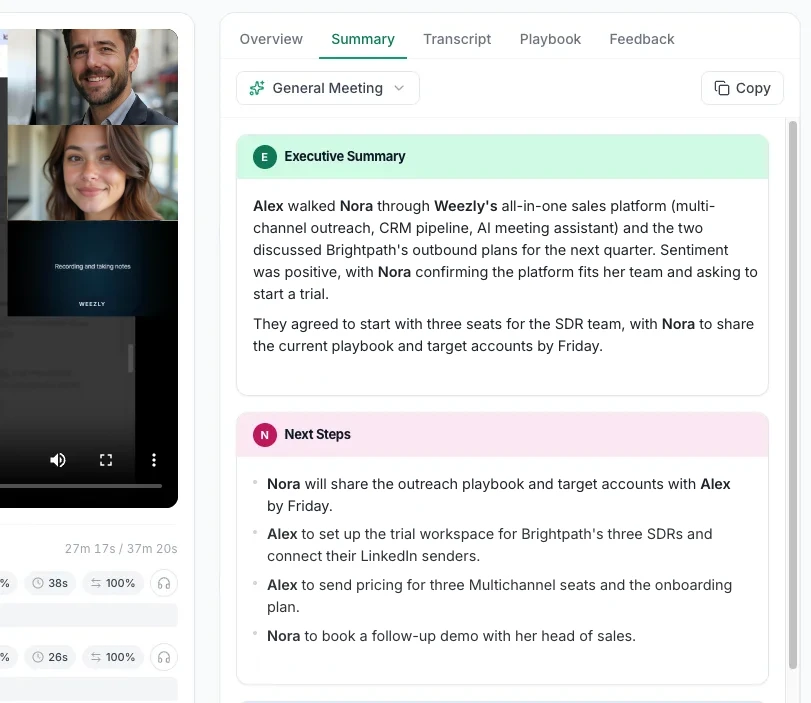Click 'Alex to set up the trial workspace' item

point(489,545)
